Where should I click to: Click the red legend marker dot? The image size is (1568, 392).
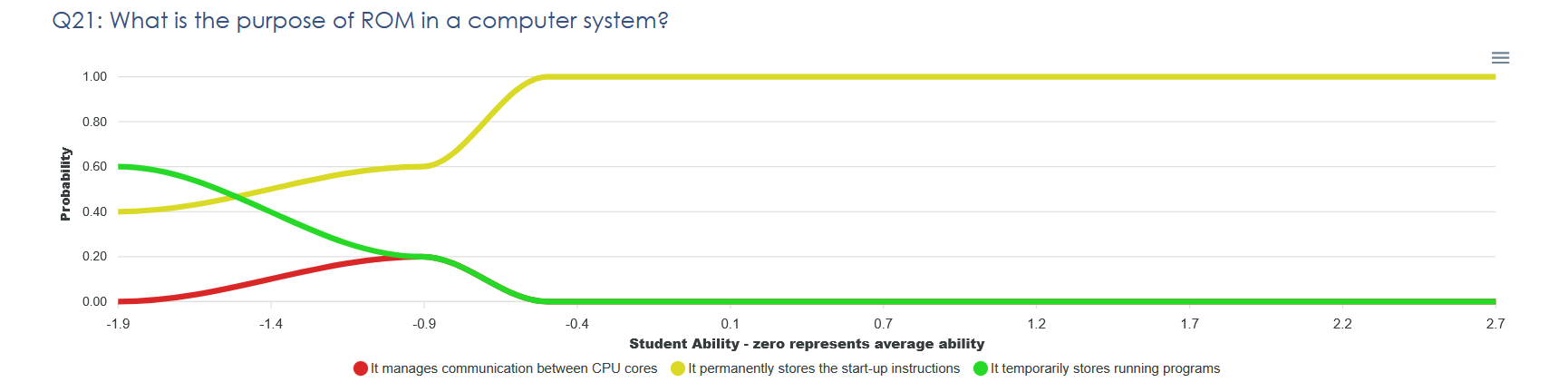(361, 368)
